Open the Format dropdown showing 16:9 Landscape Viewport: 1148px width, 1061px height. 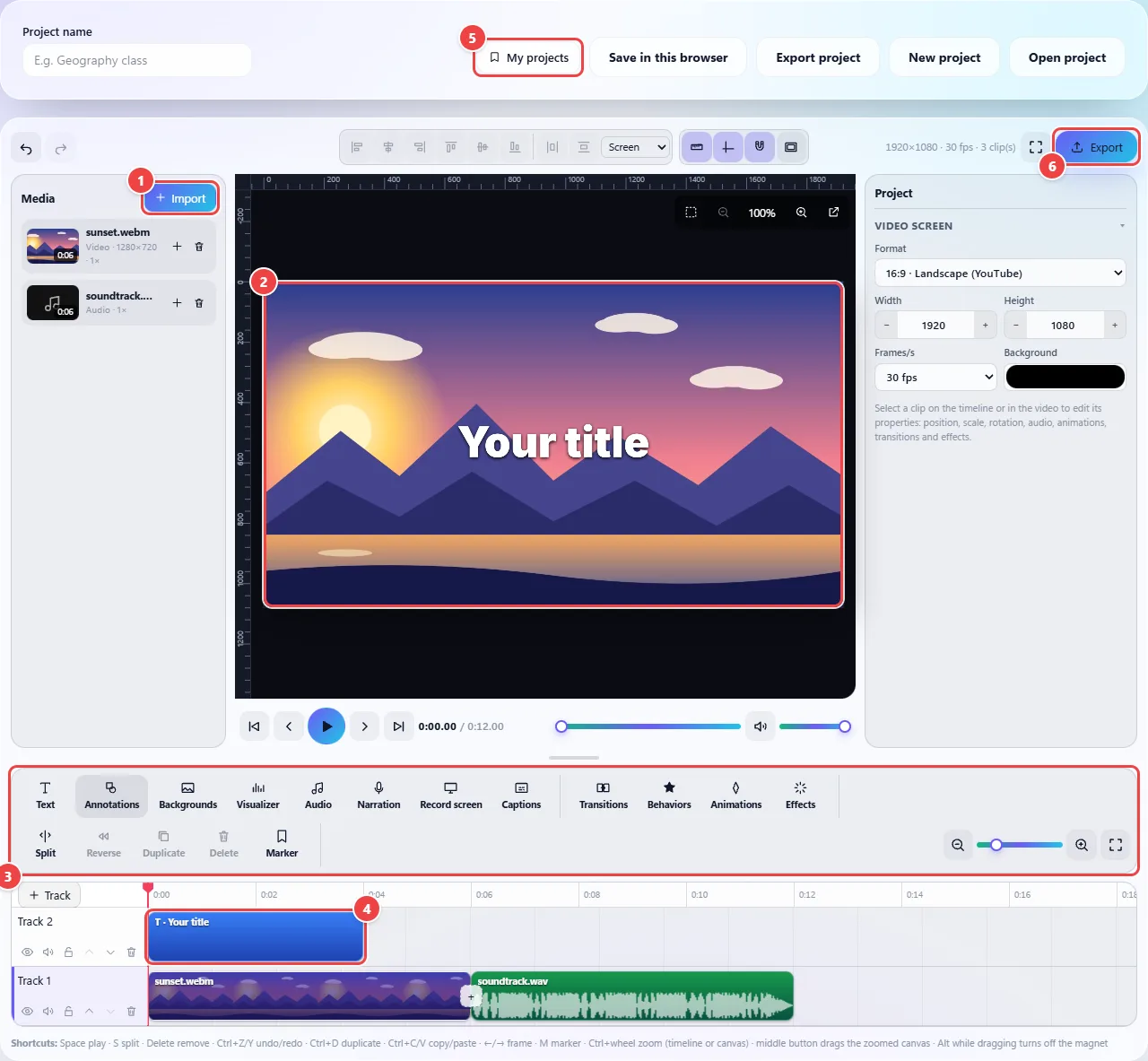coord(1000,274)
